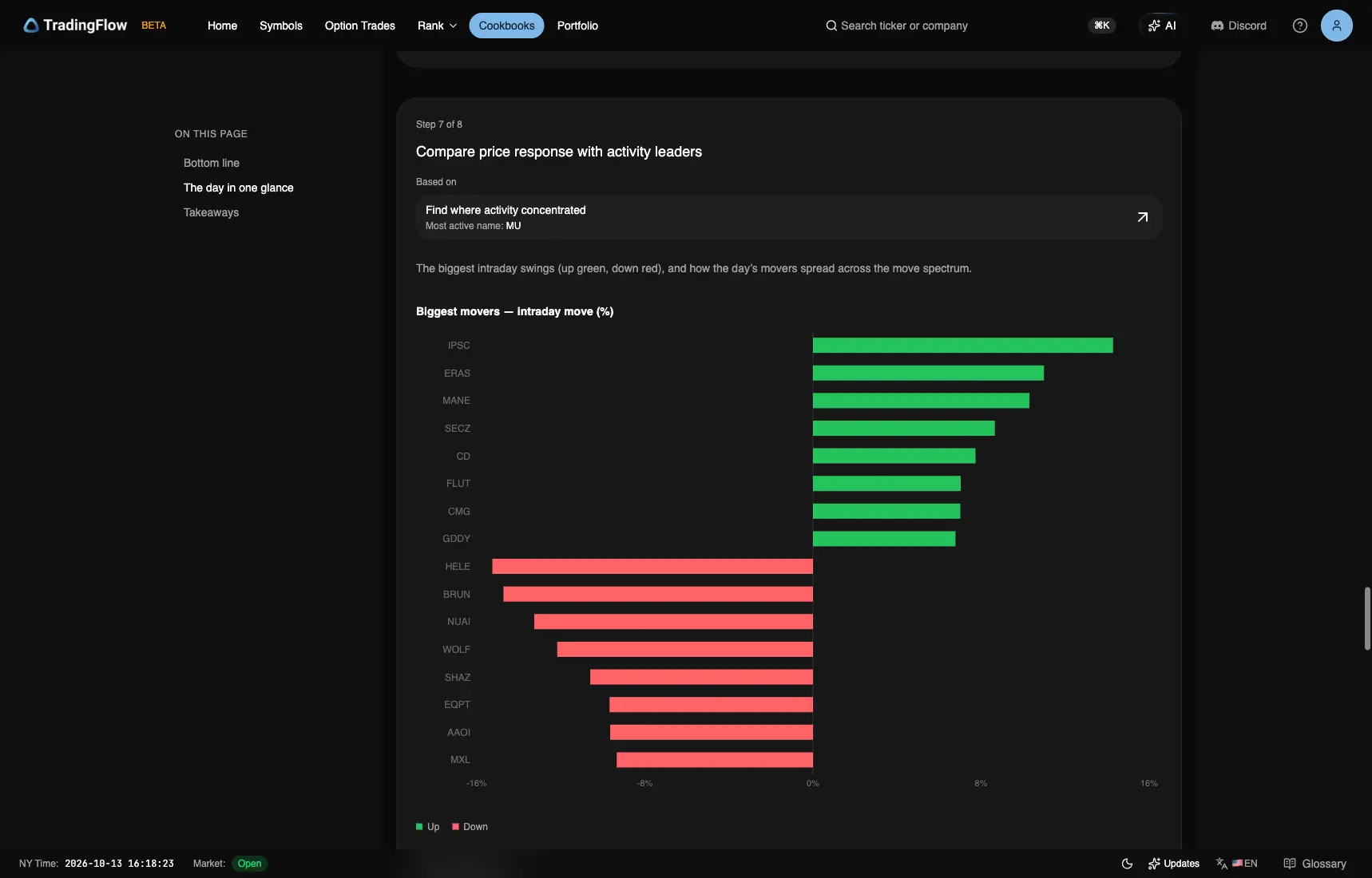Image resolution: width=1372 pixels, height=878 pixels.
Task: Jump to Takeaways section
Action: tap(211, 212)
